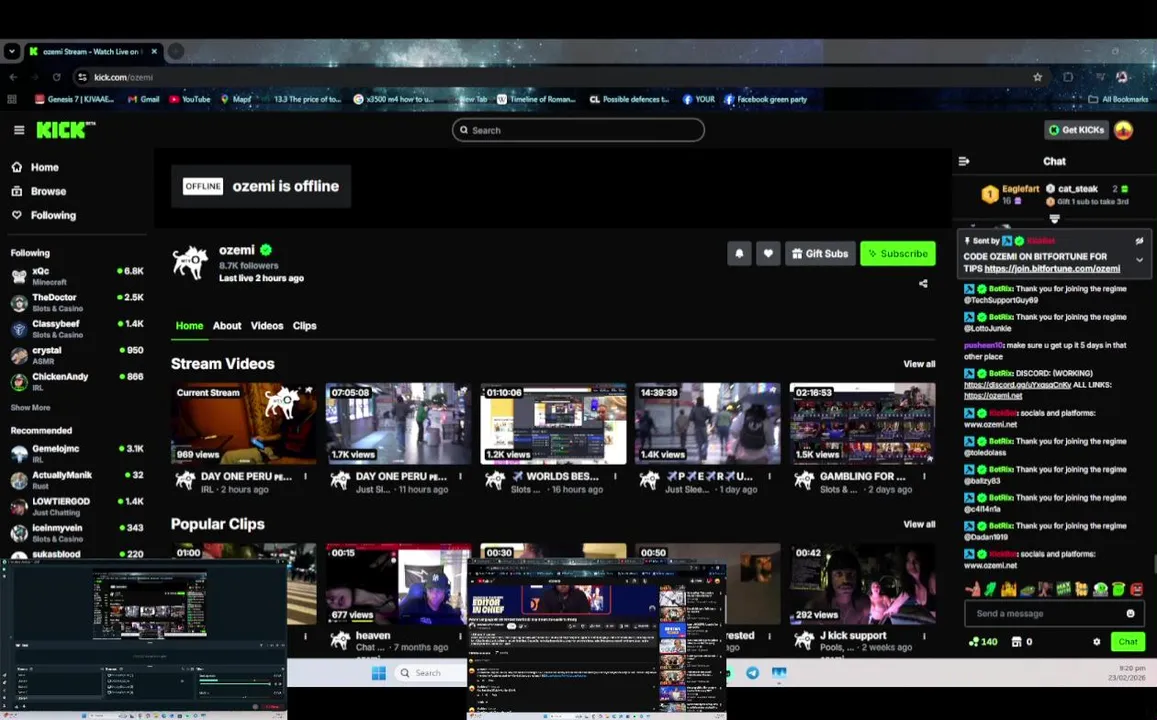Open the YouTube bookmark
The height and width of the screenshot is (720, 1157).
point(190,99)
